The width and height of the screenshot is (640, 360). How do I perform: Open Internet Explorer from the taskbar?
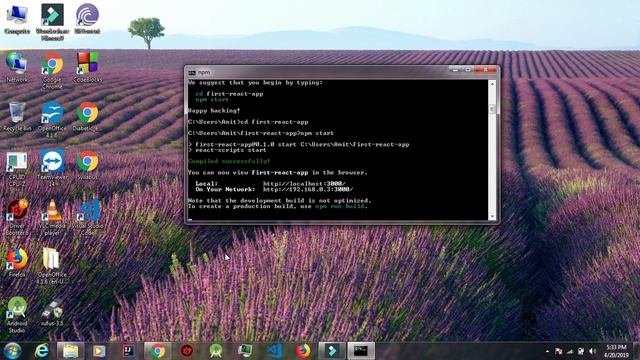[x=42, y=351]
